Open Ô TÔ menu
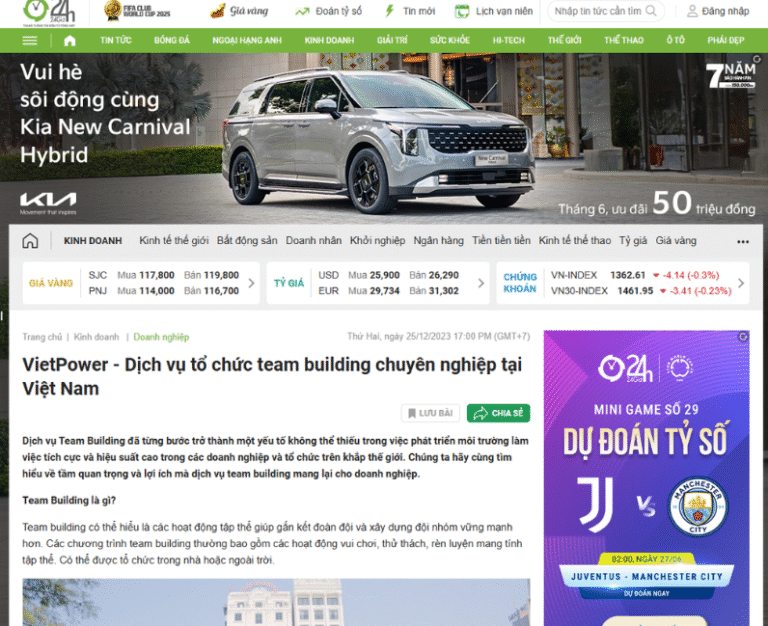768x626 pixels. click(675, 41)
